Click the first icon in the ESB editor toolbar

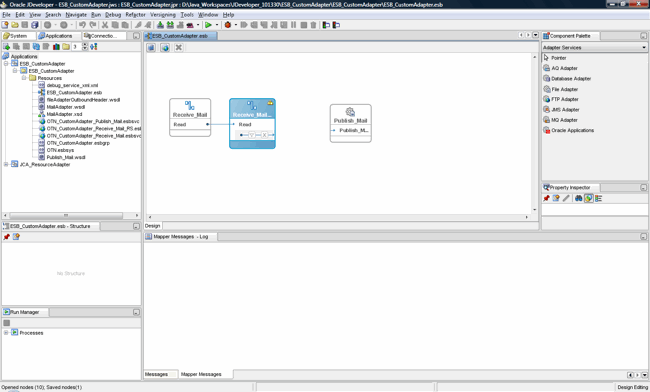[x=151, y=48]
